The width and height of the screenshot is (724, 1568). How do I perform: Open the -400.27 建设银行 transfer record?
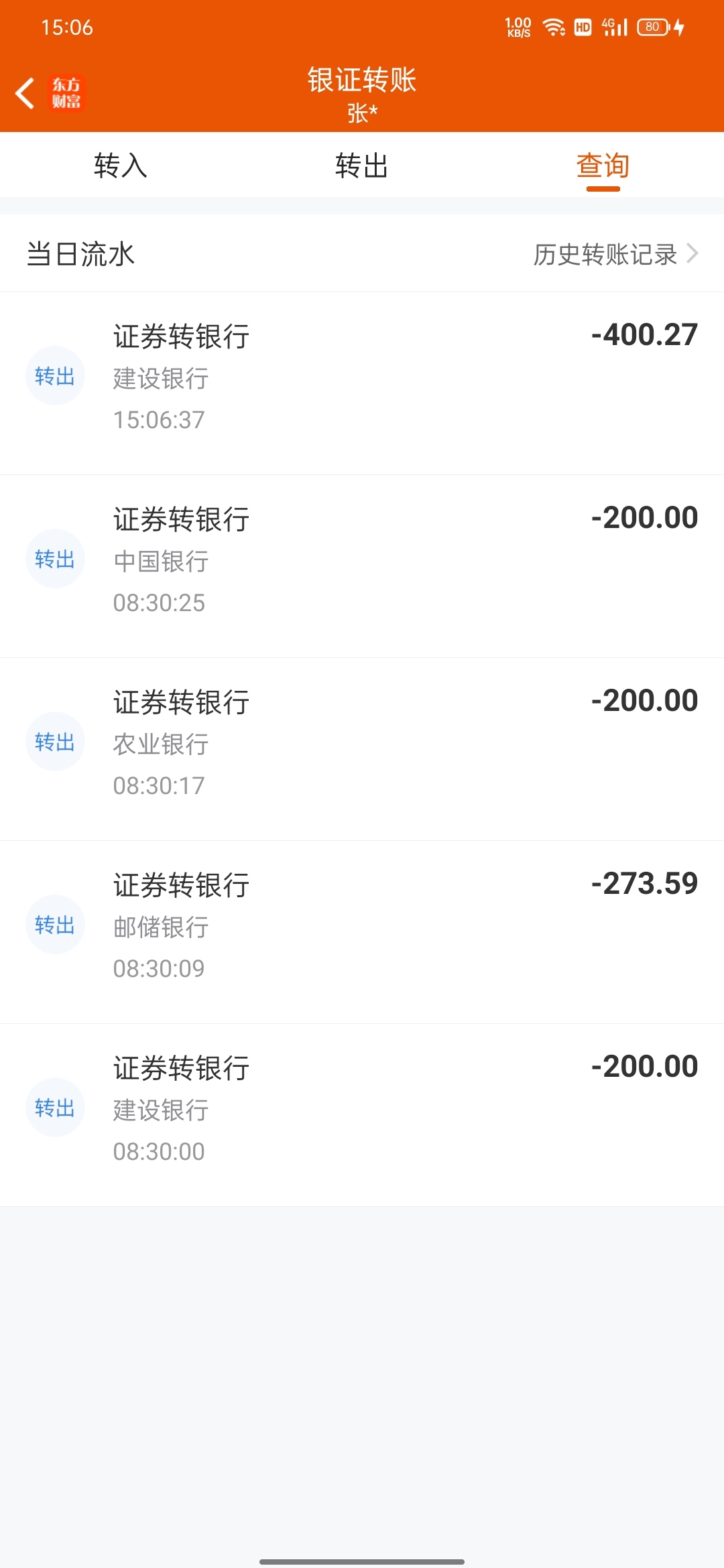pos(362,383)
